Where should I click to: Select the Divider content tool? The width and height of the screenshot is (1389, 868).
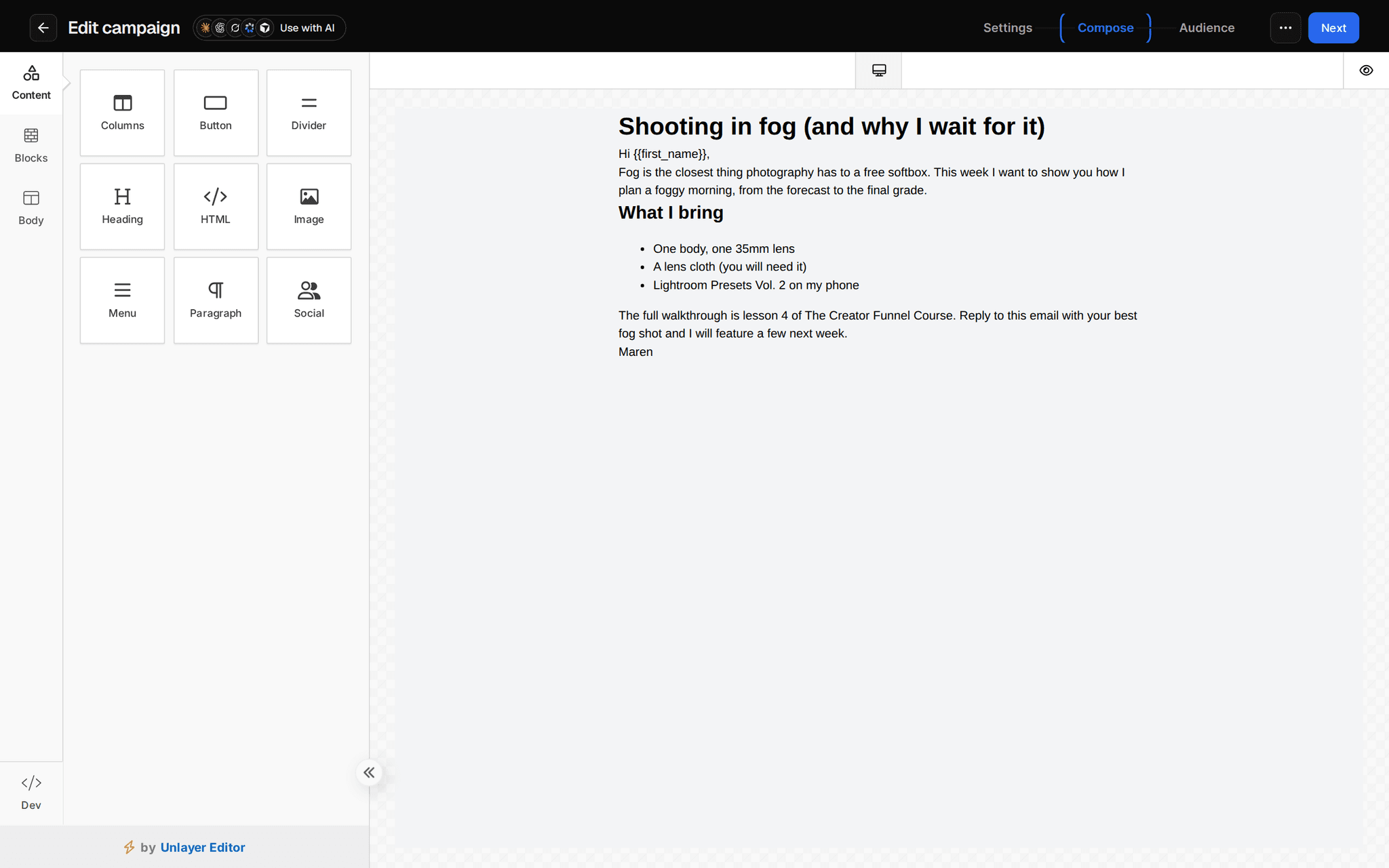(309, 113)
